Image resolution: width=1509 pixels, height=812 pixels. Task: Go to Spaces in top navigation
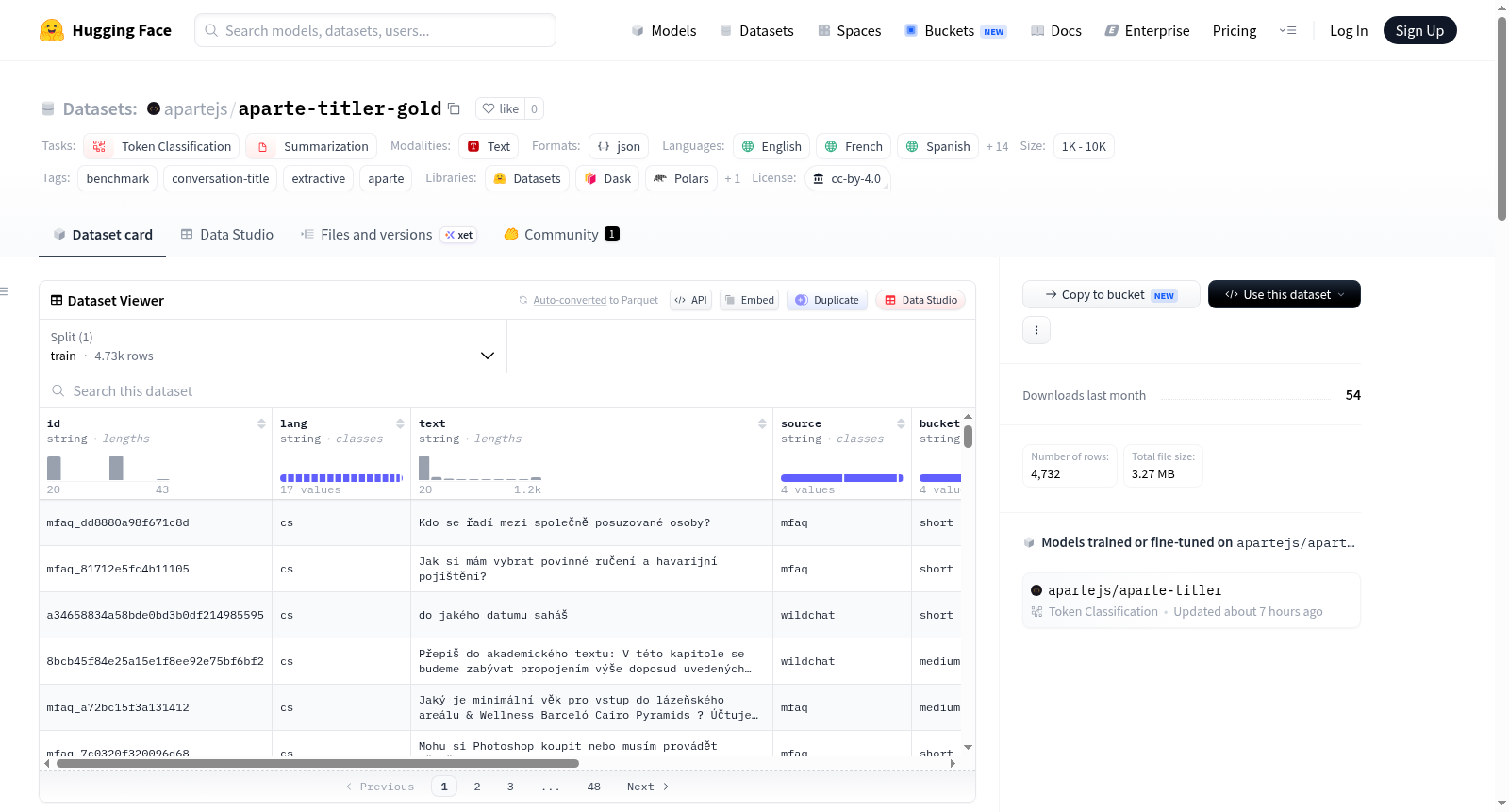coord(849,30)
